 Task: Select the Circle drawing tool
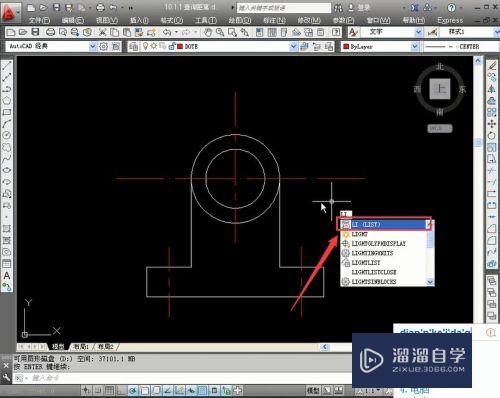click(7, 135)
